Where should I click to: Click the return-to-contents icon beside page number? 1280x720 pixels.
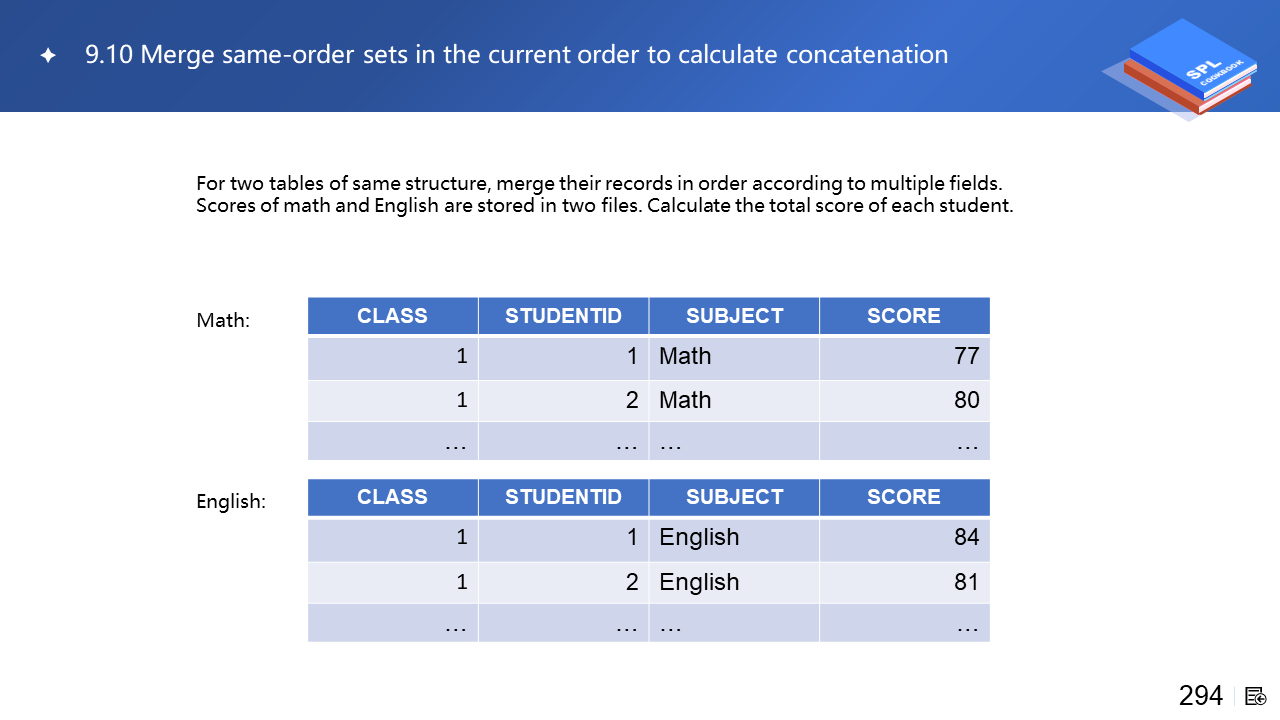click(1255, 696)
